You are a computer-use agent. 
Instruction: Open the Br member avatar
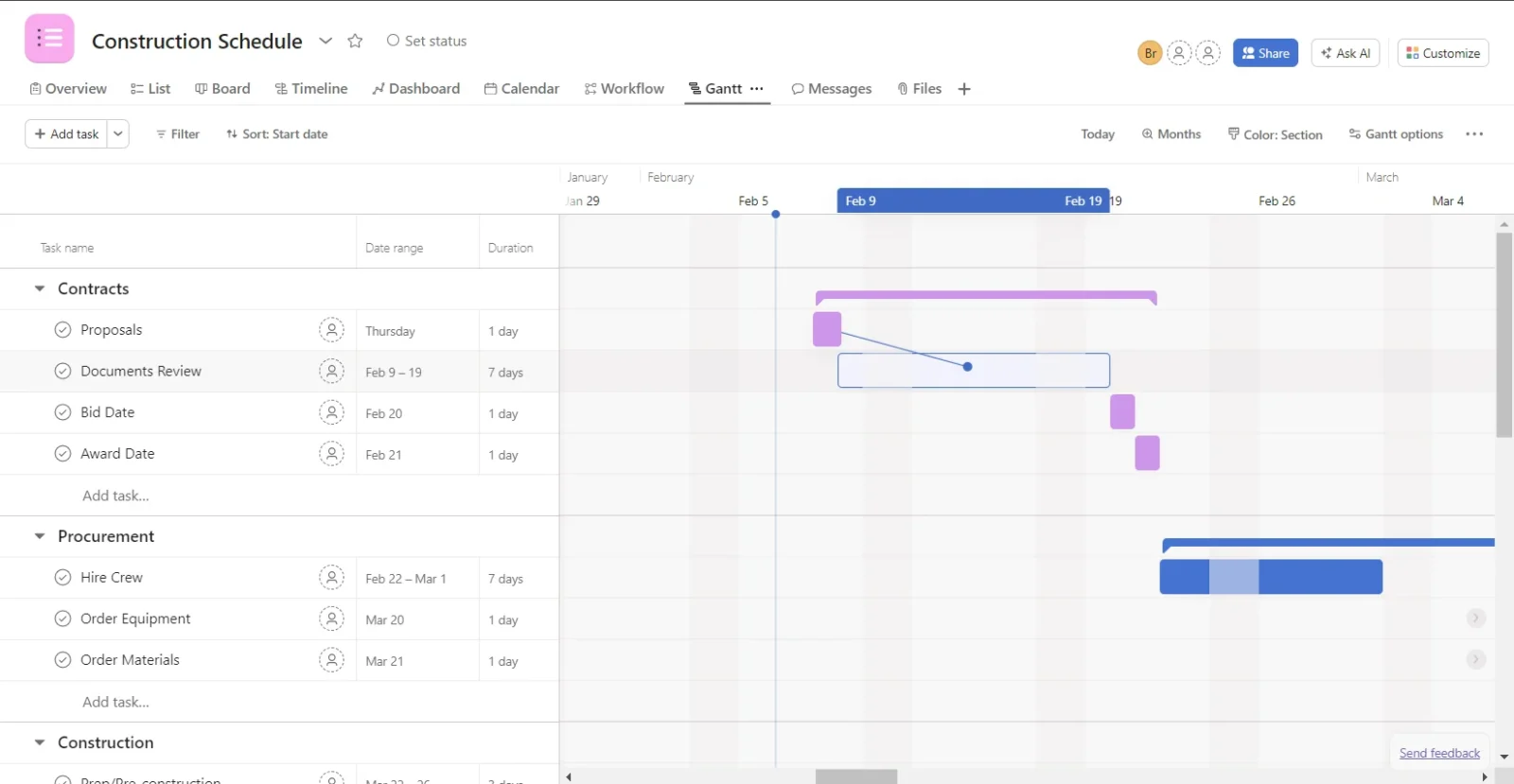pos(1150,53)
